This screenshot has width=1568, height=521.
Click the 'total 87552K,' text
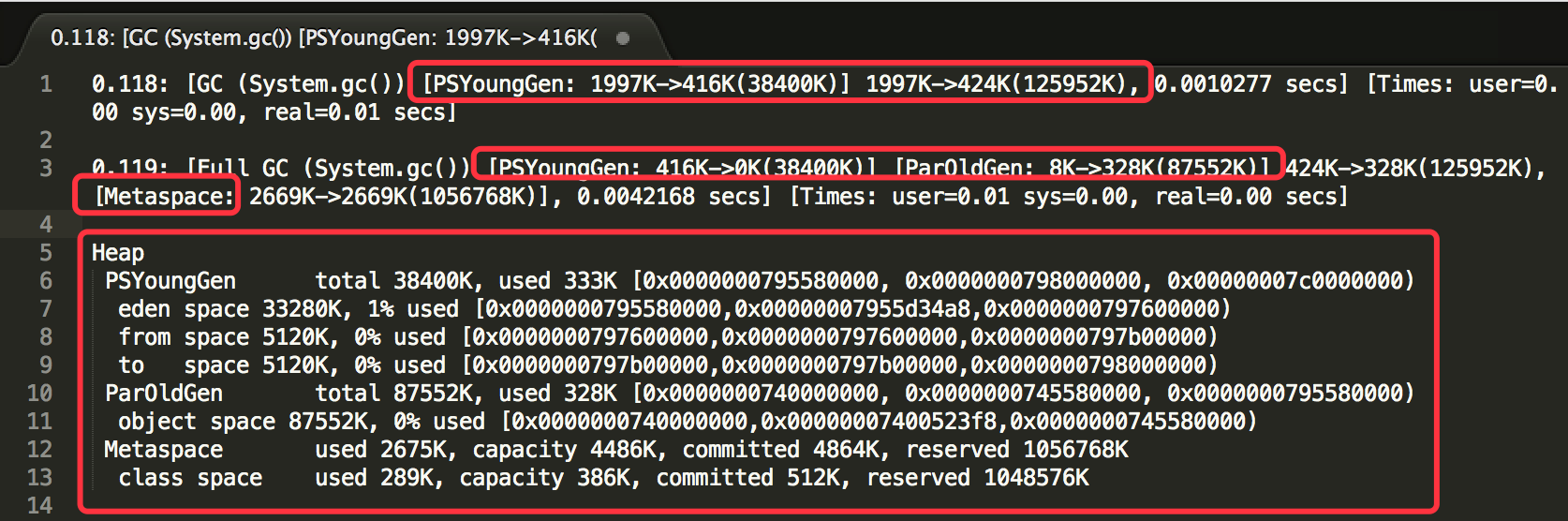coord(399,394)
